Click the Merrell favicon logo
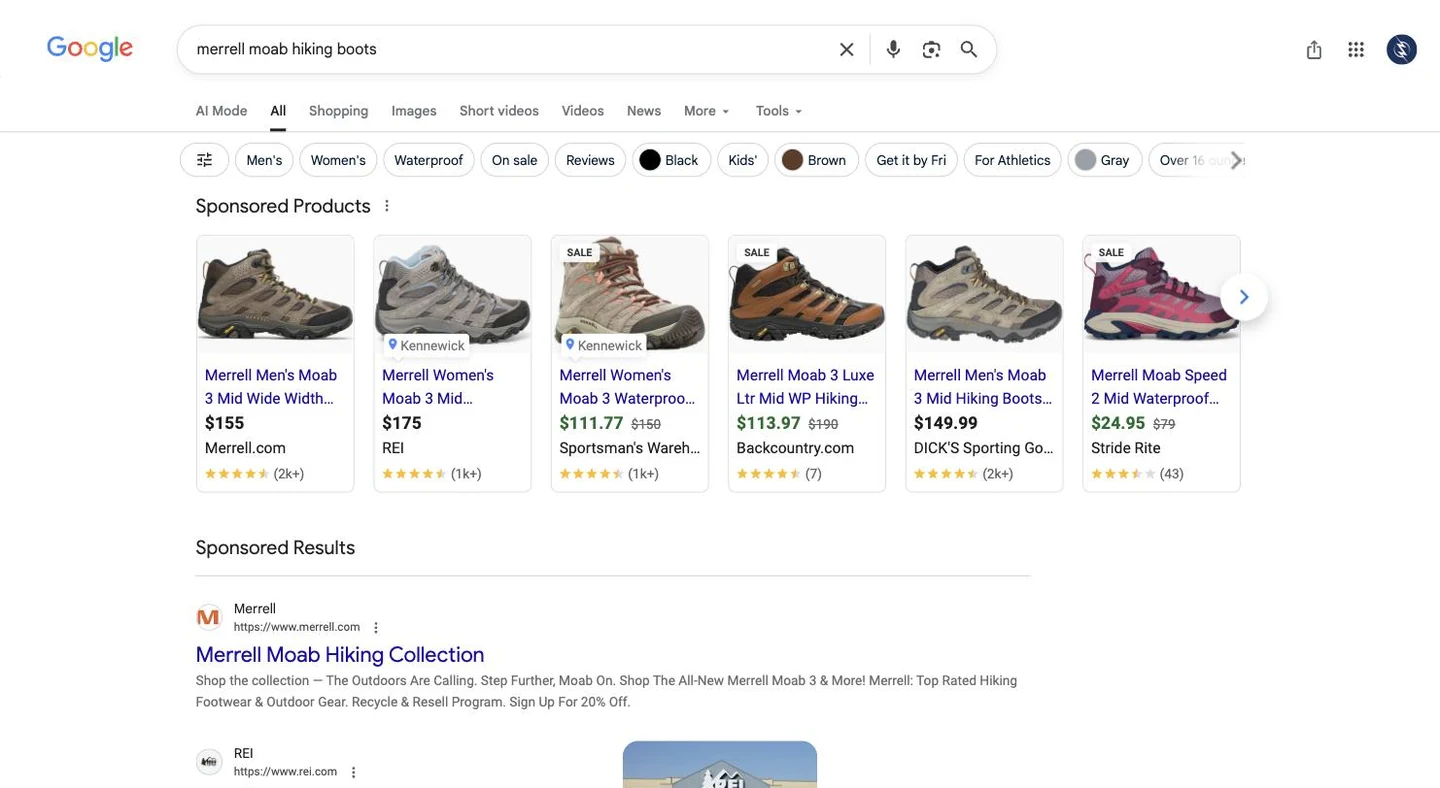The image size is (1440, 788). (x=208, y=618)
